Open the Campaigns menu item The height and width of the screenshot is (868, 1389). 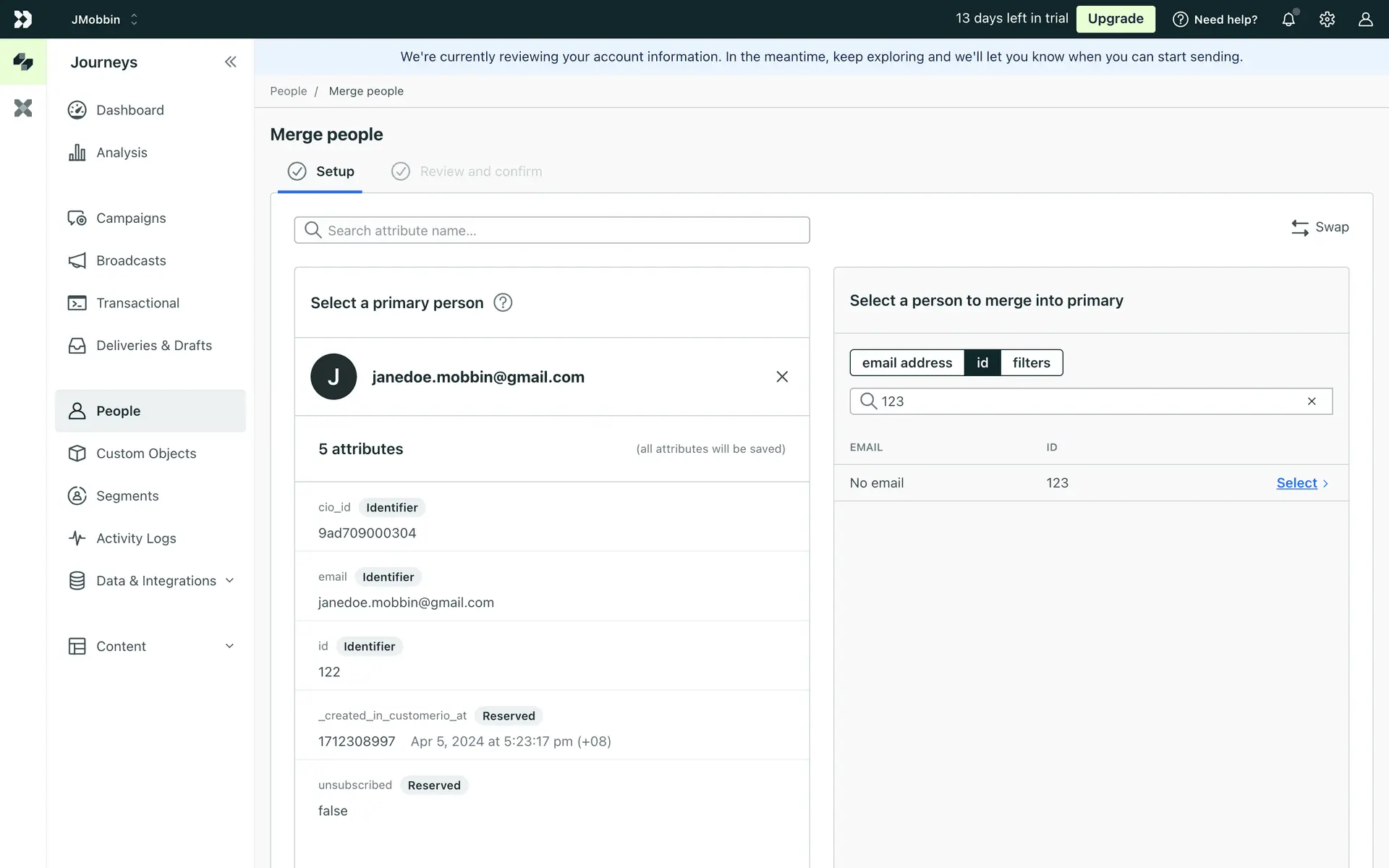tap(131, 218)
